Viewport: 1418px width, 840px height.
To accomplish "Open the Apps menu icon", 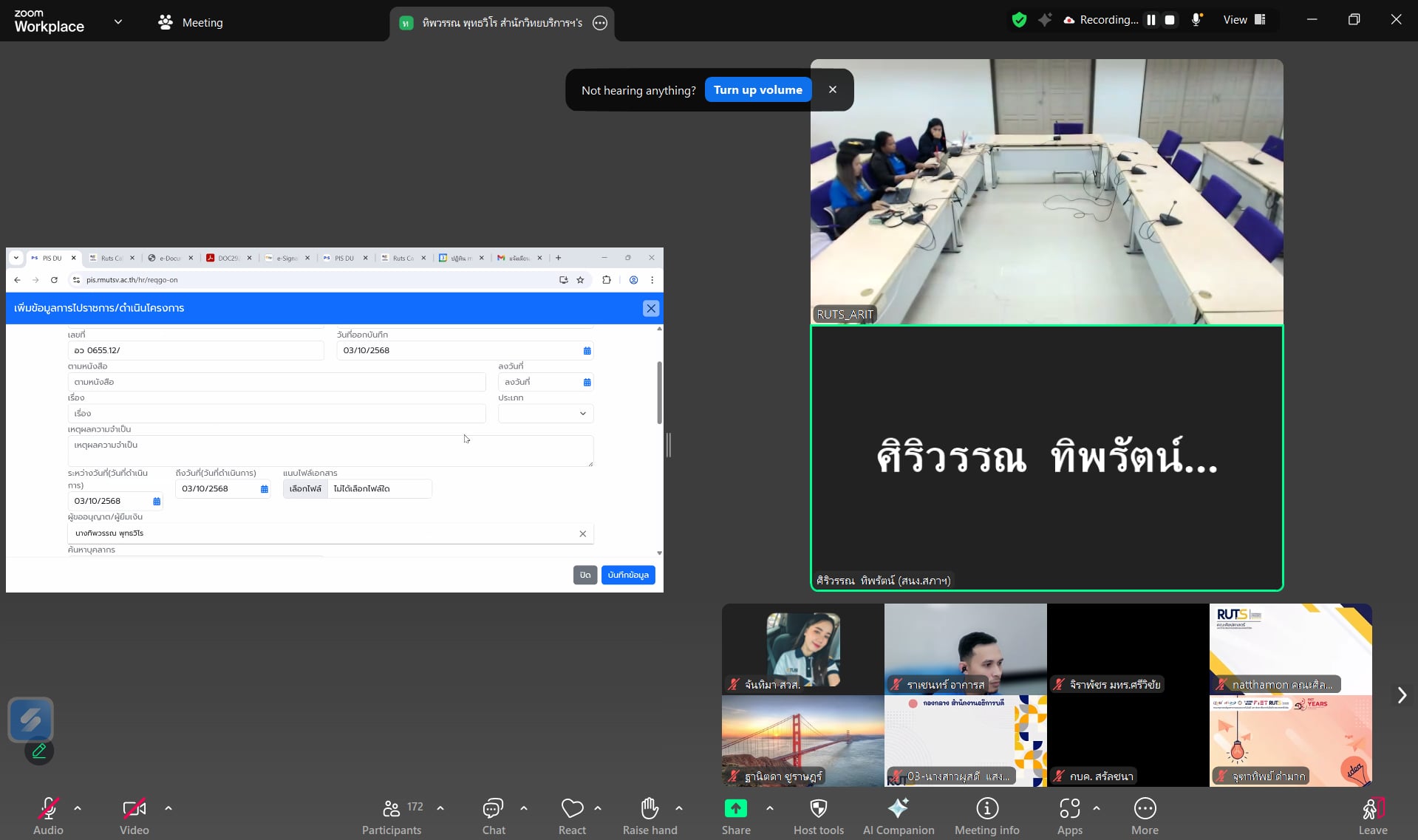I will tap(1069, 816).
